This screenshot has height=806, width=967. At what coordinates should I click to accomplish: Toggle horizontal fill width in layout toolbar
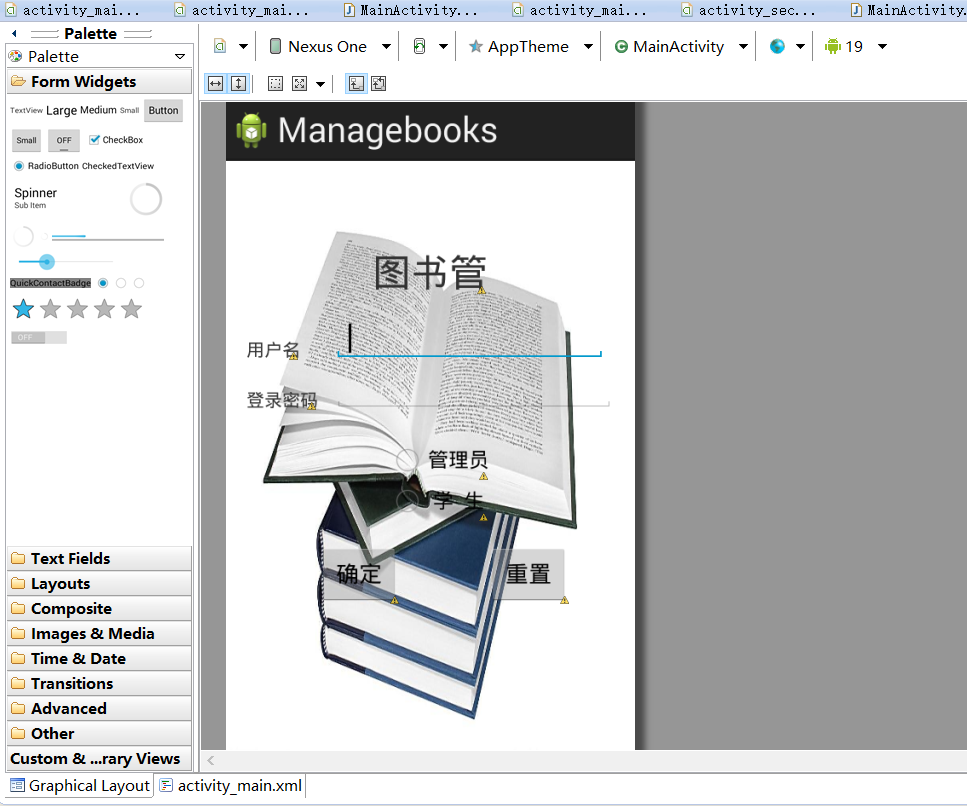click(215, 83)
